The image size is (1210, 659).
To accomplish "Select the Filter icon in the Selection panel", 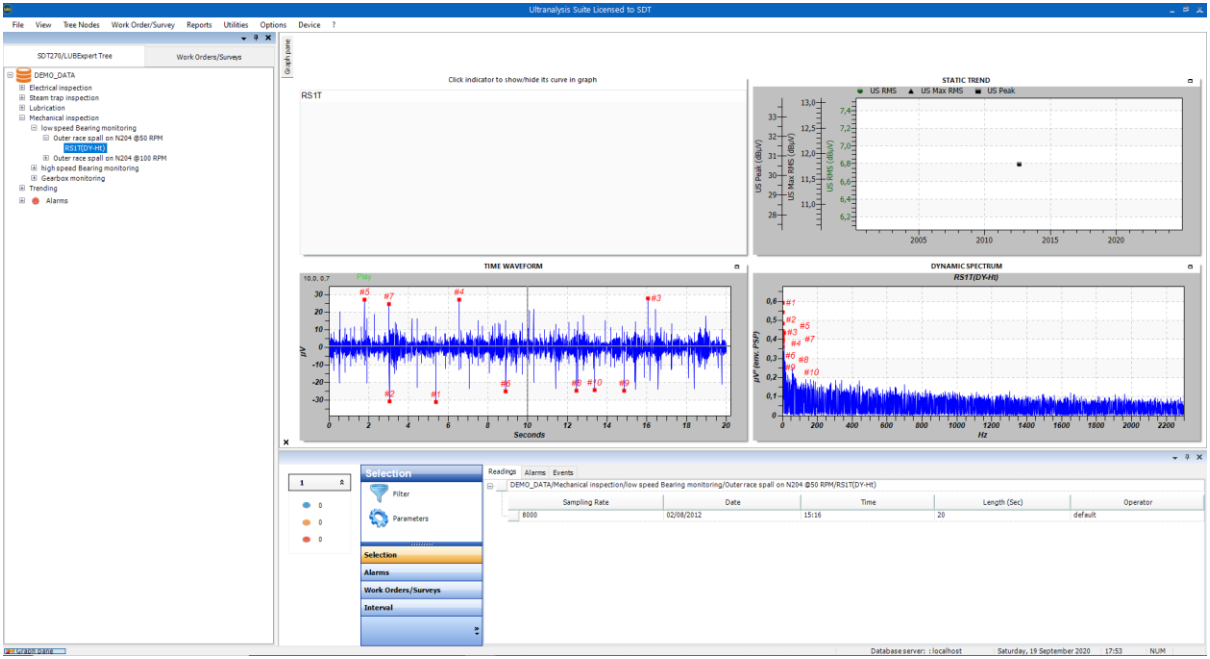I will 377,492.
